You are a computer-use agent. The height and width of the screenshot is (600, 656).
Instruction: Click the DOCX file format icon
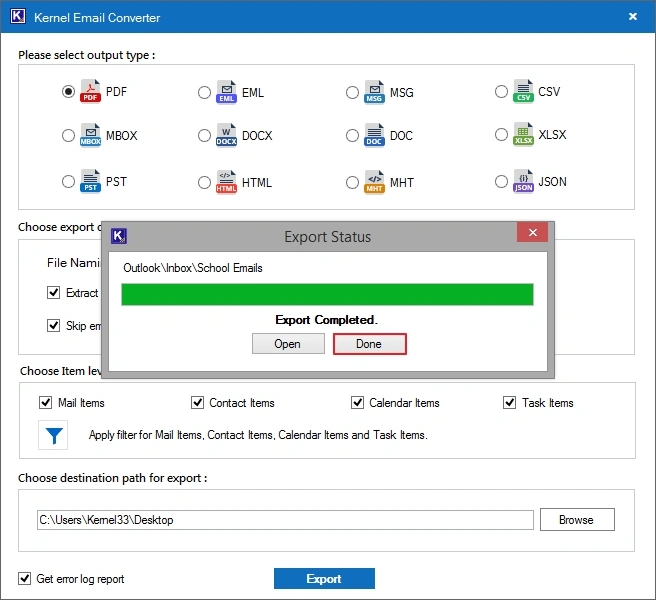pyautogui.click(x=226, y=135)
